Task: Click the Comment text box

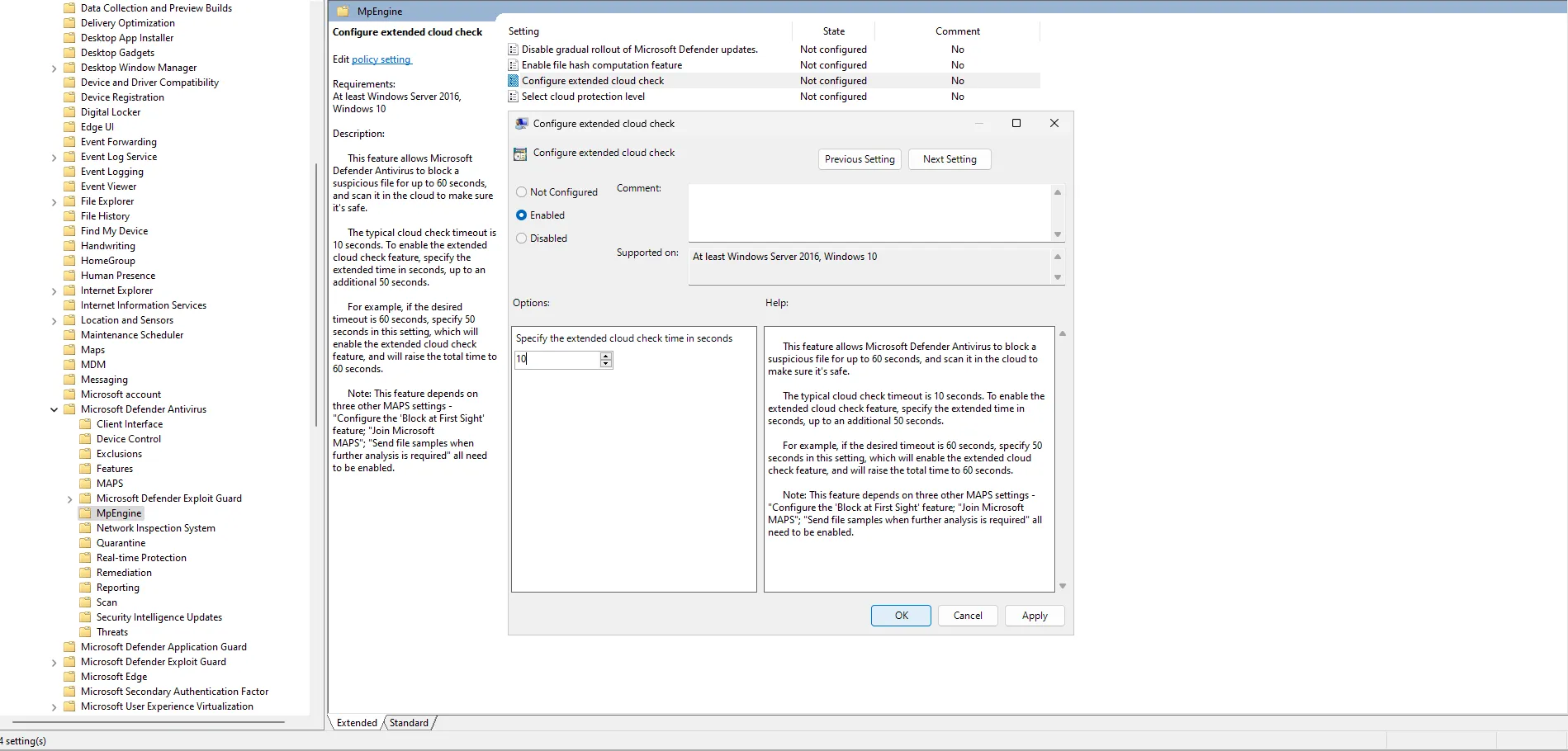Action: 869,212
